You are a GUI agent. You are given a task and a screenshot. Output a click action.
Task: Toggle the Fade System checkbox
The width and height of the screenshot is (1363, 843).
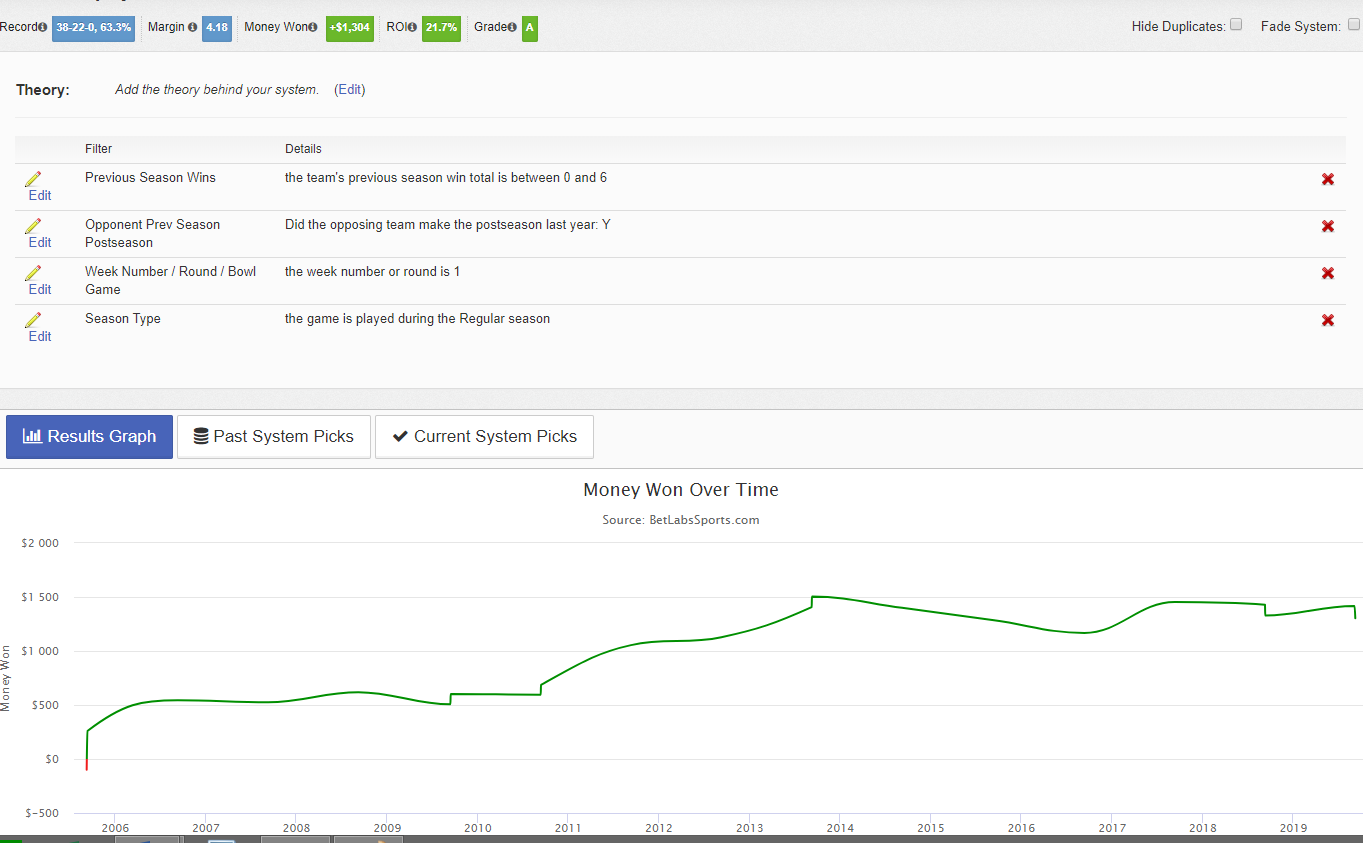click(x=1354, y=25)
